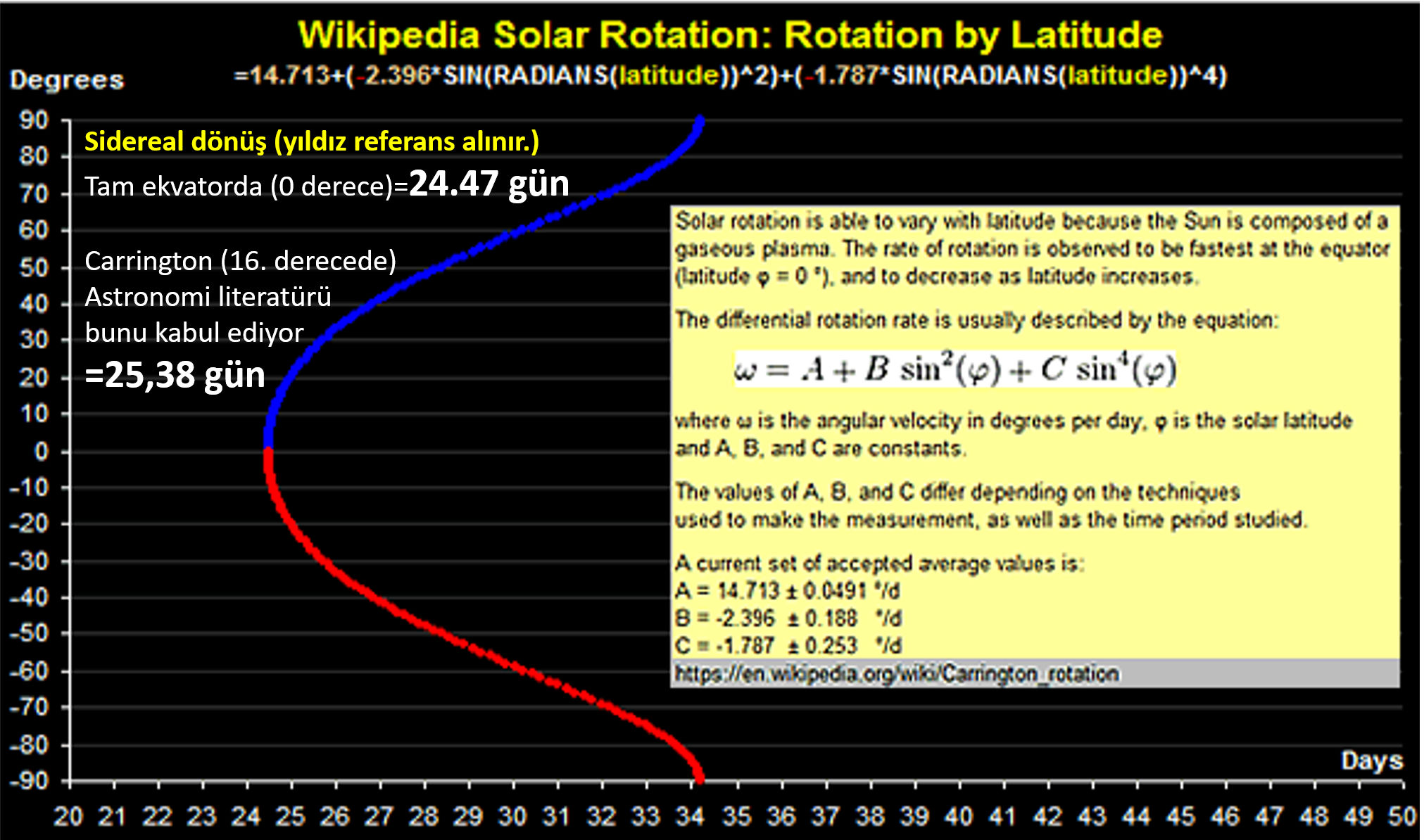
Task: Click the omega sine equation image
Action: (955, 370)
